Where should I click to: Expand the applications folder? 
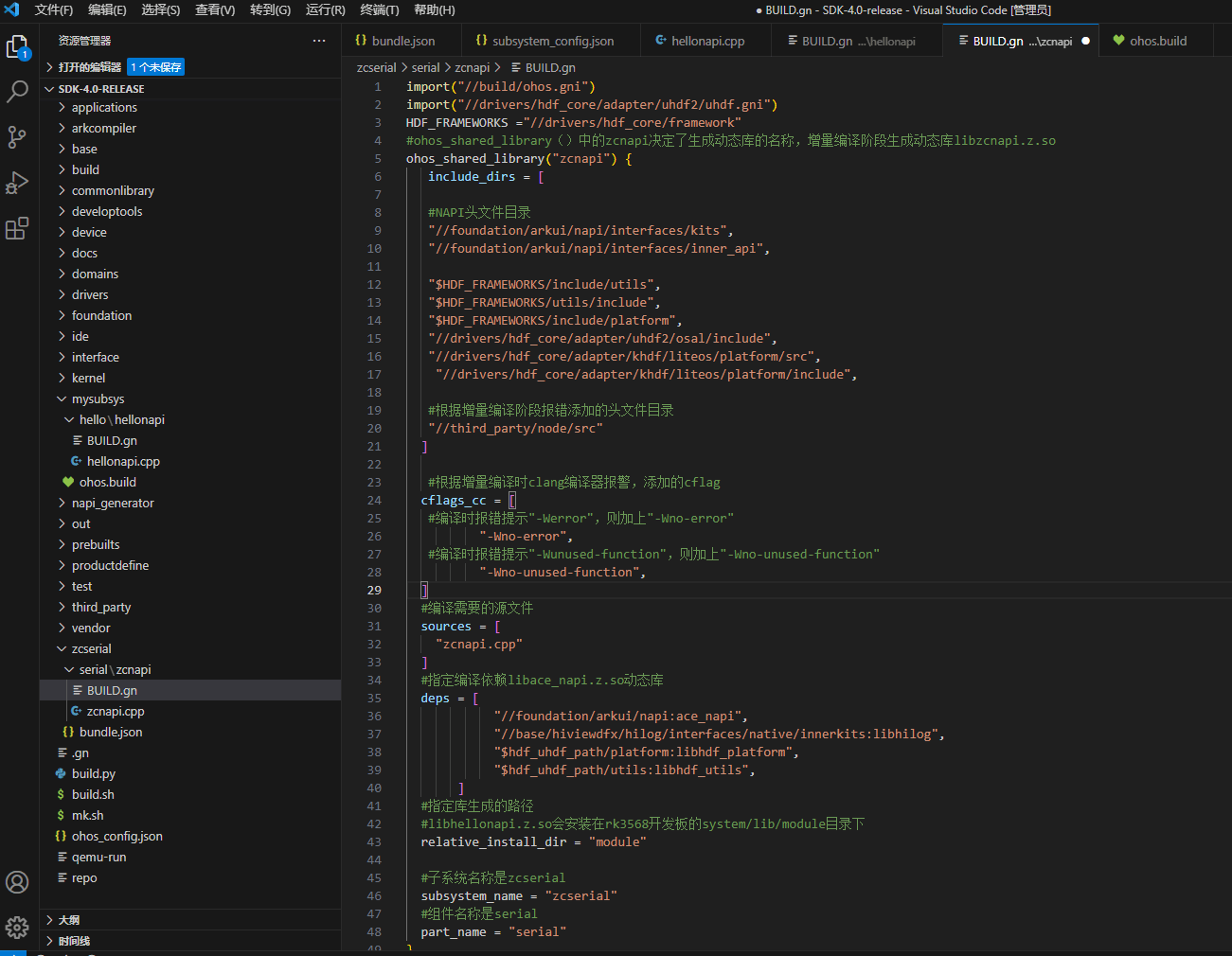click(x=189, y=107)
